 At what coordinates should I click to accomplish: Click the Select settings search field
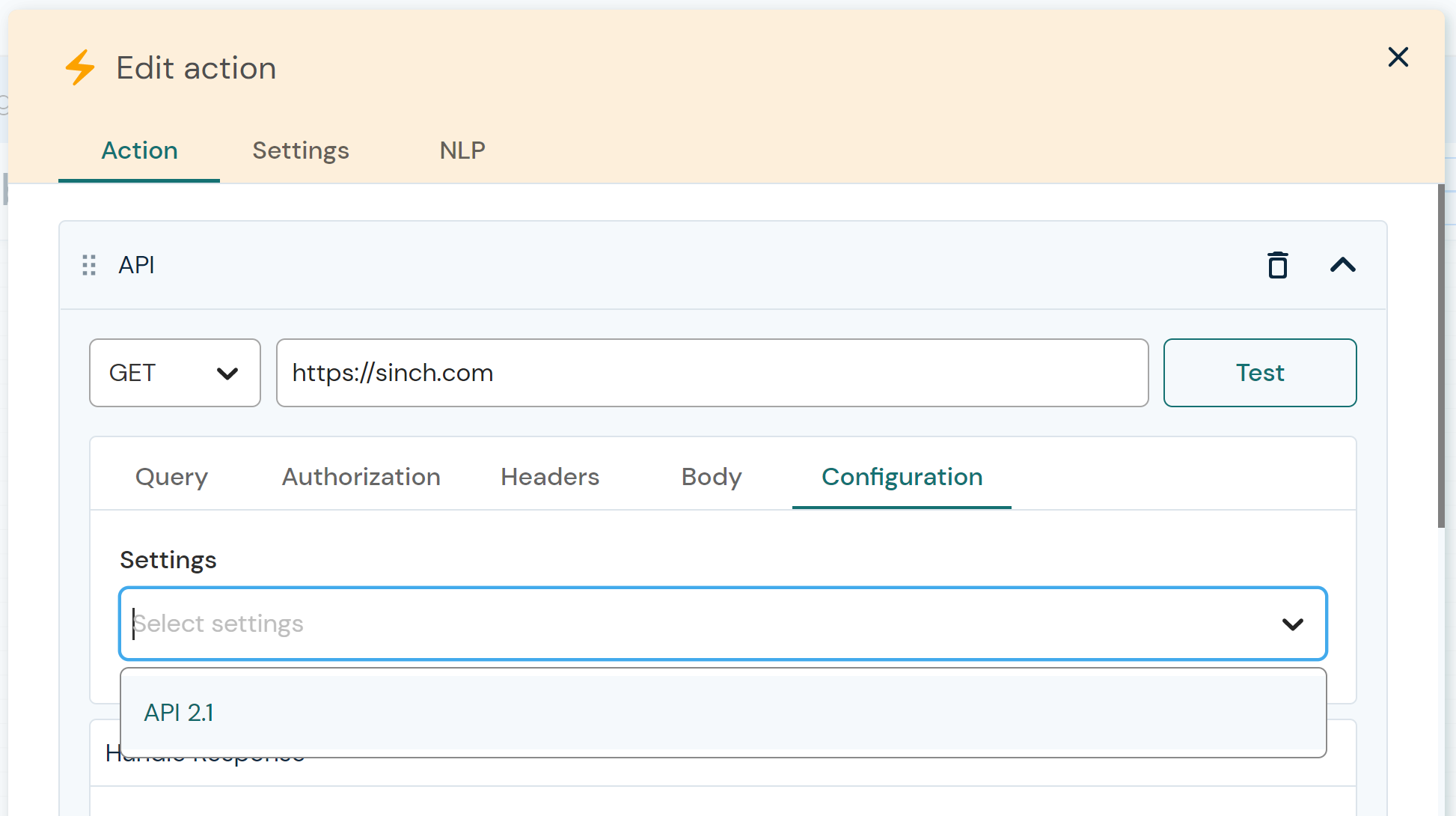(673, 624)
